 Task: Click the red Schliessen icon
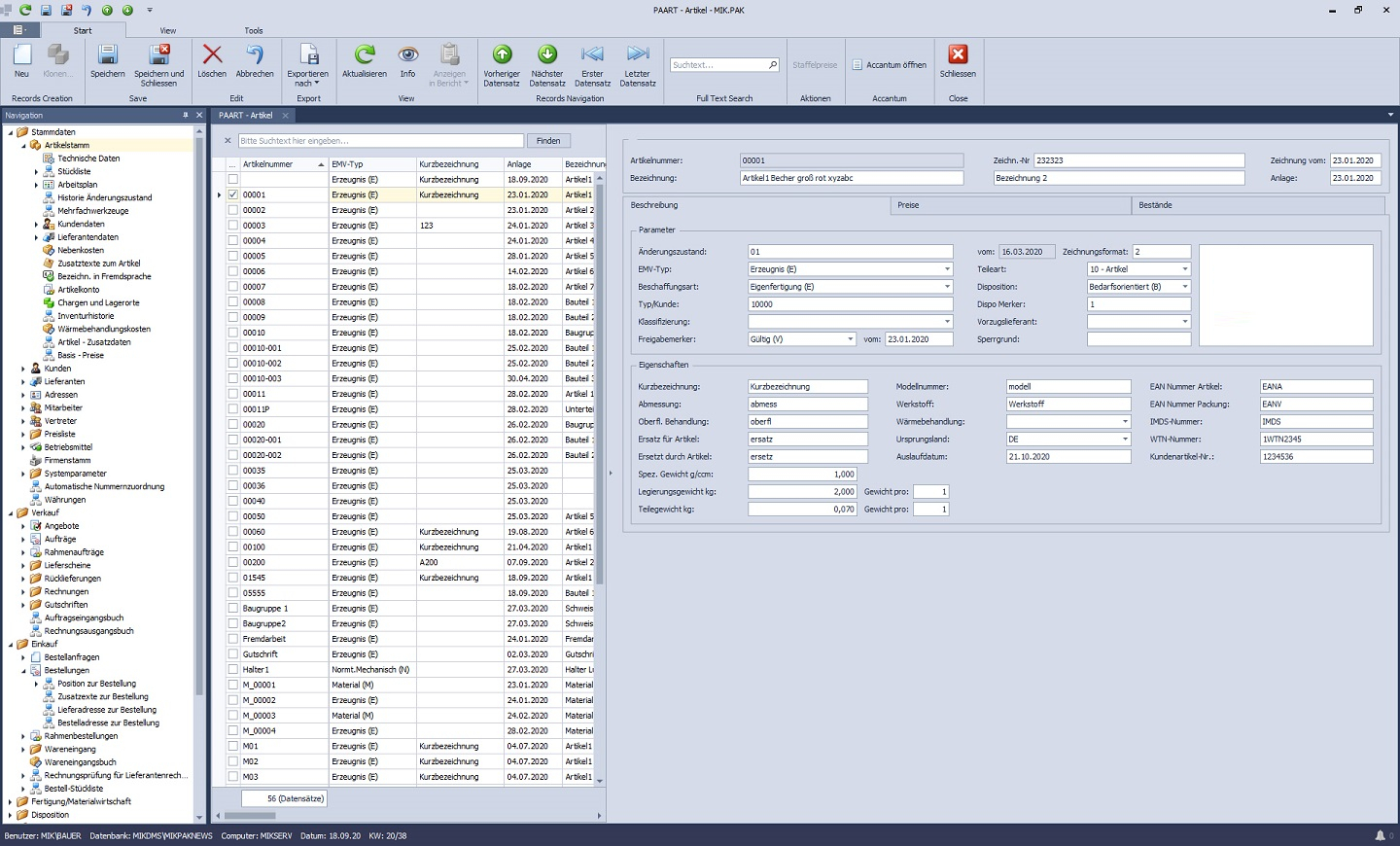958,55
